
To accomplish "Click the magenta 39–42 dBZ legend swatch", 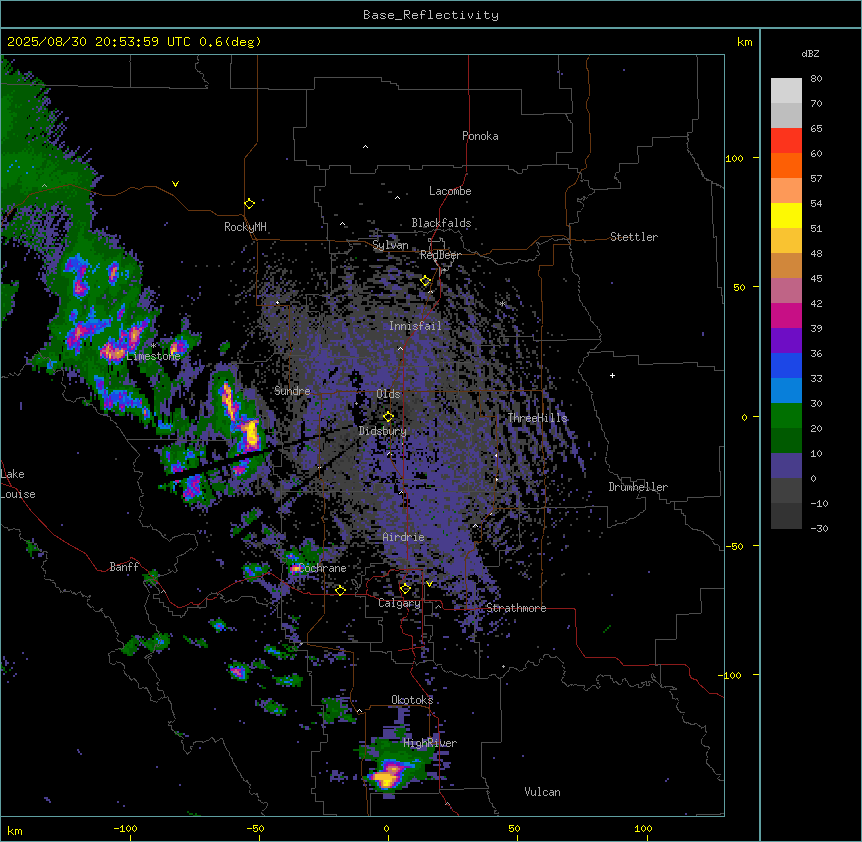I will point(786,315).
